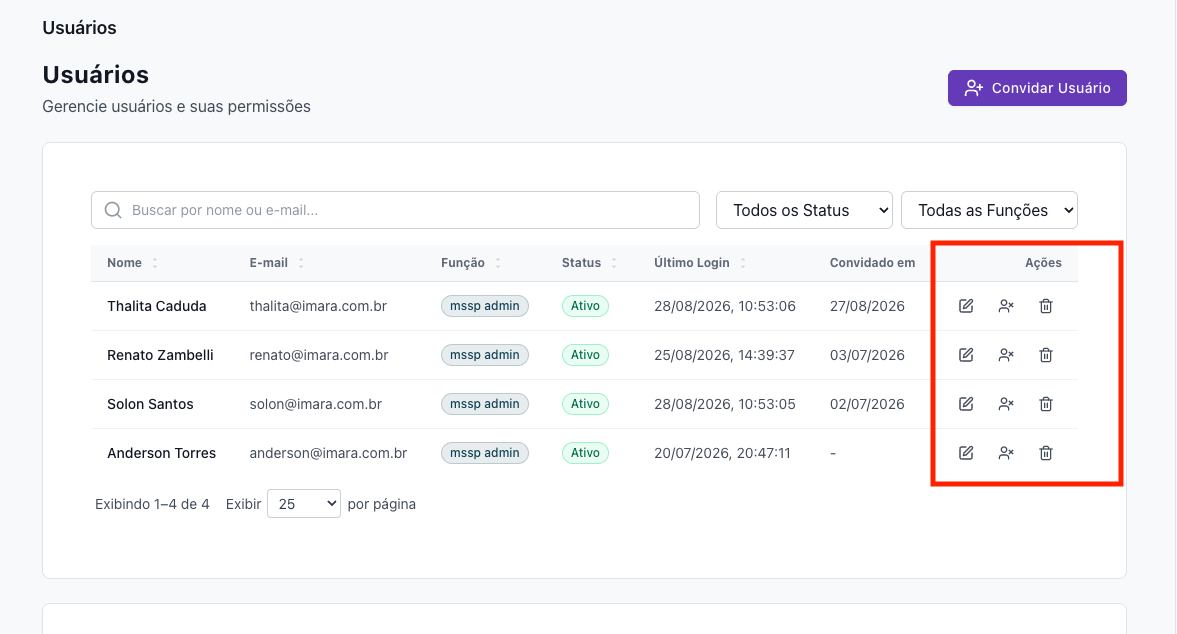Edit user Thalita Caduda
Screen dimensions: 1177x634
pyautogui.click(x=966, y=306)
